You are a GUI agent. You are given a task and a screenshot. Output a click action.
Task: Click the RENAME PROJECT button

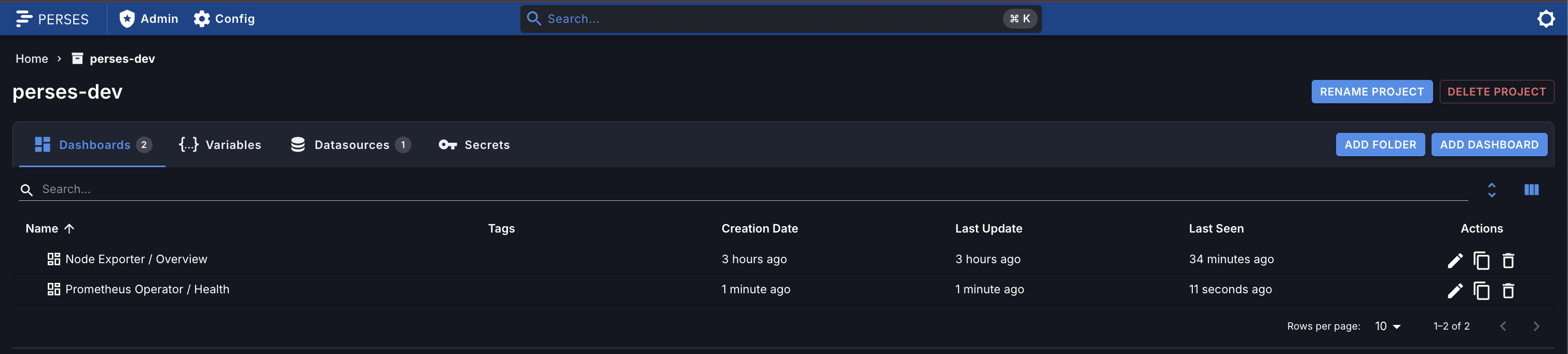pyautogui.click(x=1371, y=91)
